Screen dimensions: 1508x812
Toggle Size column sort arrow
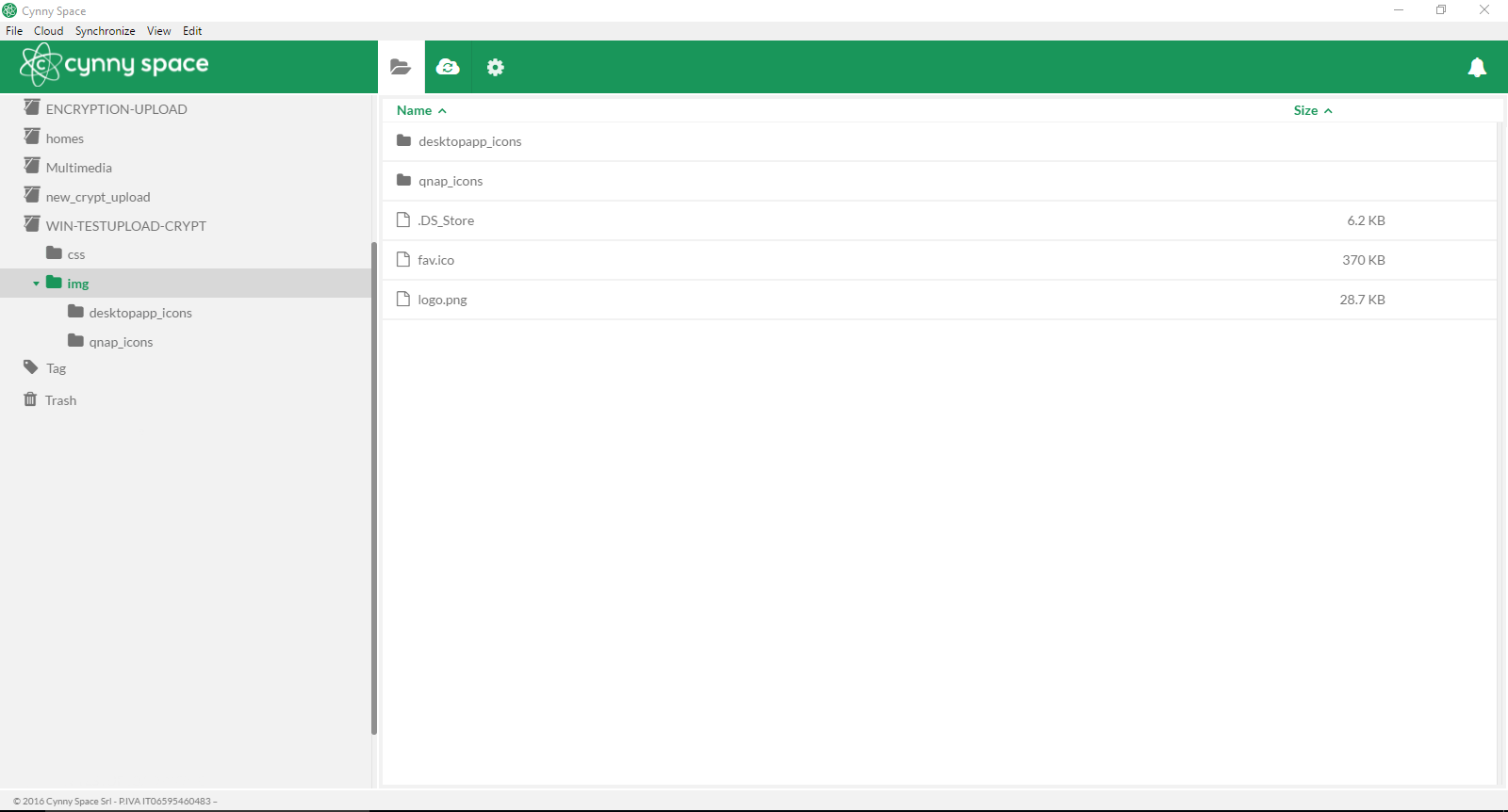(x=1328, y=111)
